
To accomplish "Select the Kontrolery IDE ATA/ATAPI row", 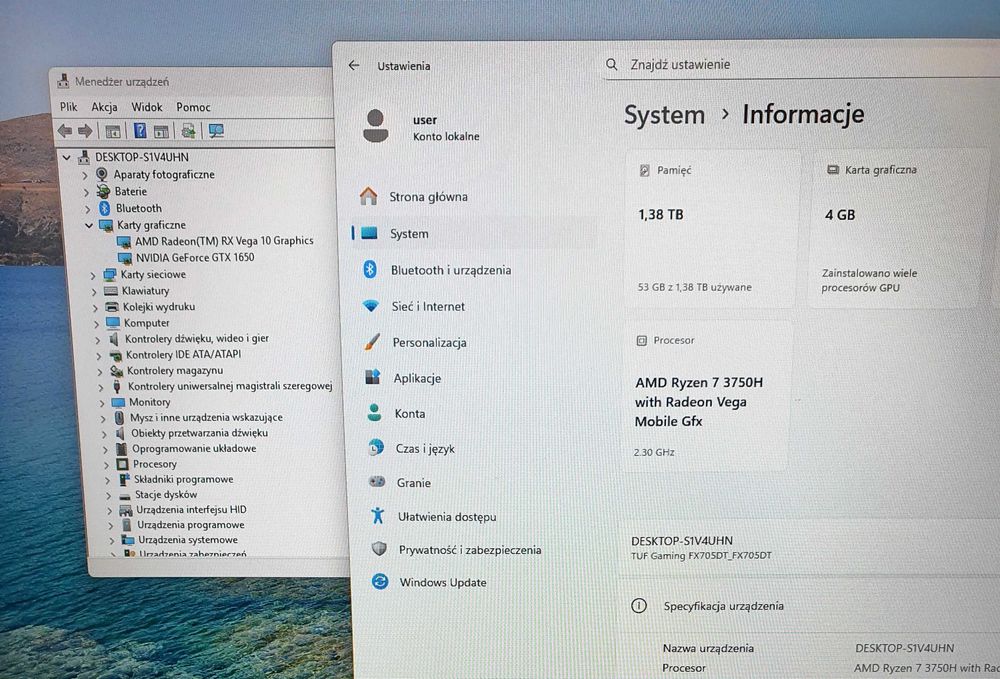I will (184, 354).
